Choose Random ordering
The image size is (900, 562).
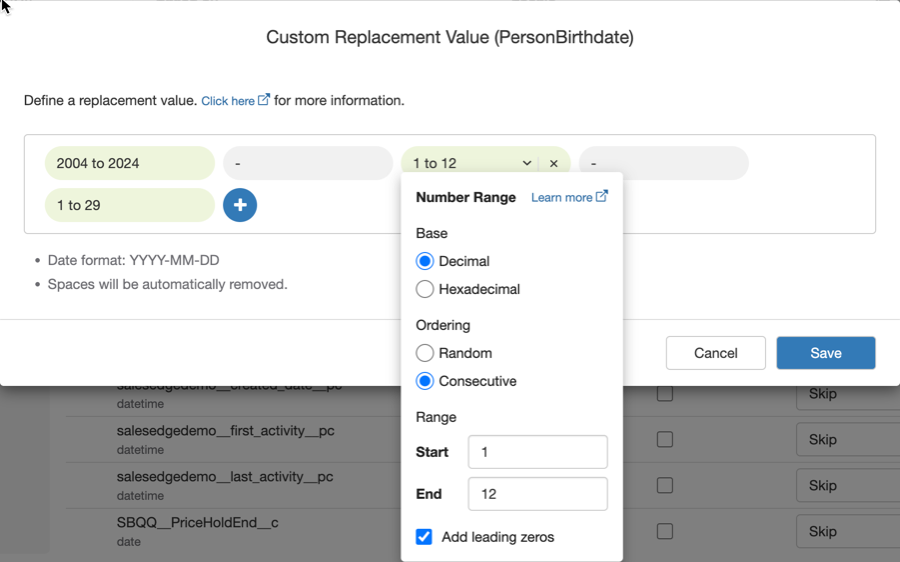point(425,352)
